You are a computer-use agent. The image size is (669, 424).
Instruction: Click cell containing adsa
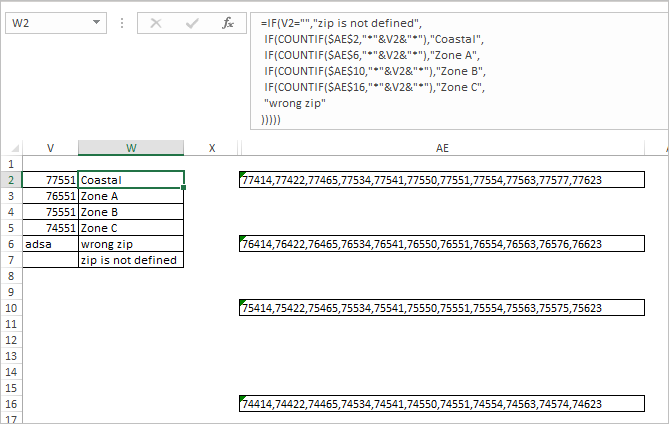[x=50, y=244]
